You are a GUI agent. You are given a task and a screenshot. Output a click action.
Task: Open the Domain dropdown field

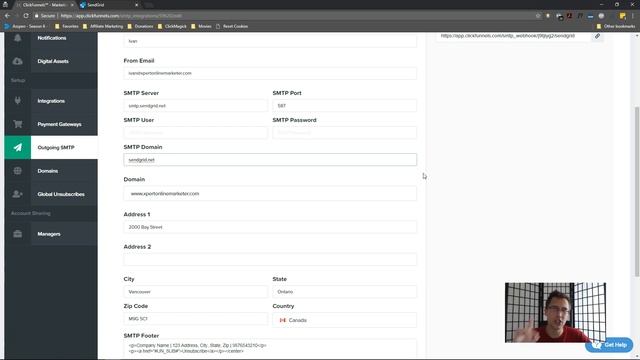(270, 193)
